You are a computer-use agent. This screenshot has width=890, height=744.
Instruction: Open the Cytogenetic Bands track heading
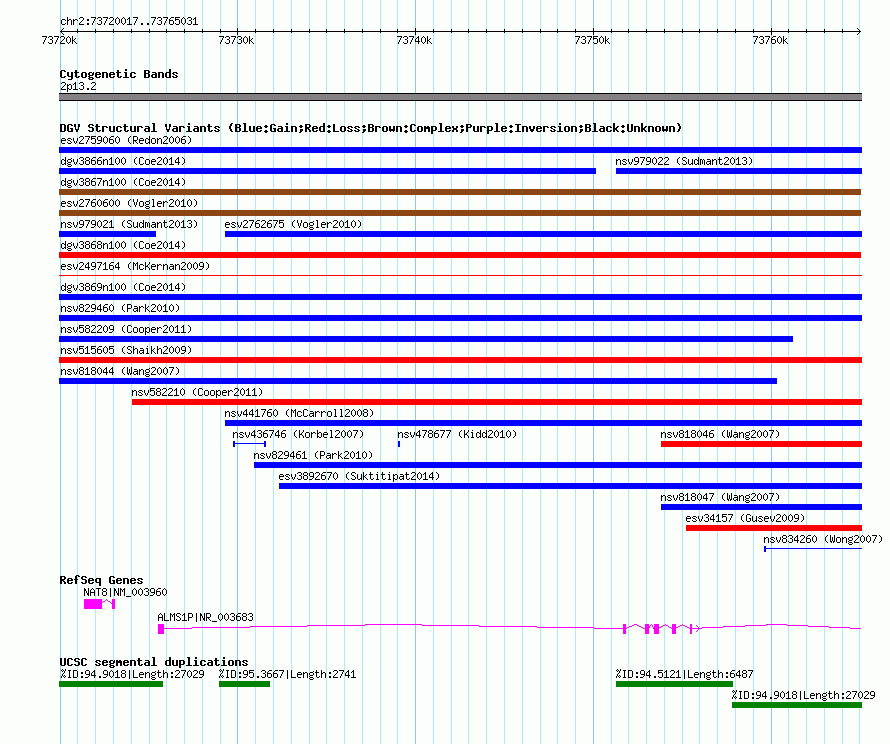click(x=118, y=74)
